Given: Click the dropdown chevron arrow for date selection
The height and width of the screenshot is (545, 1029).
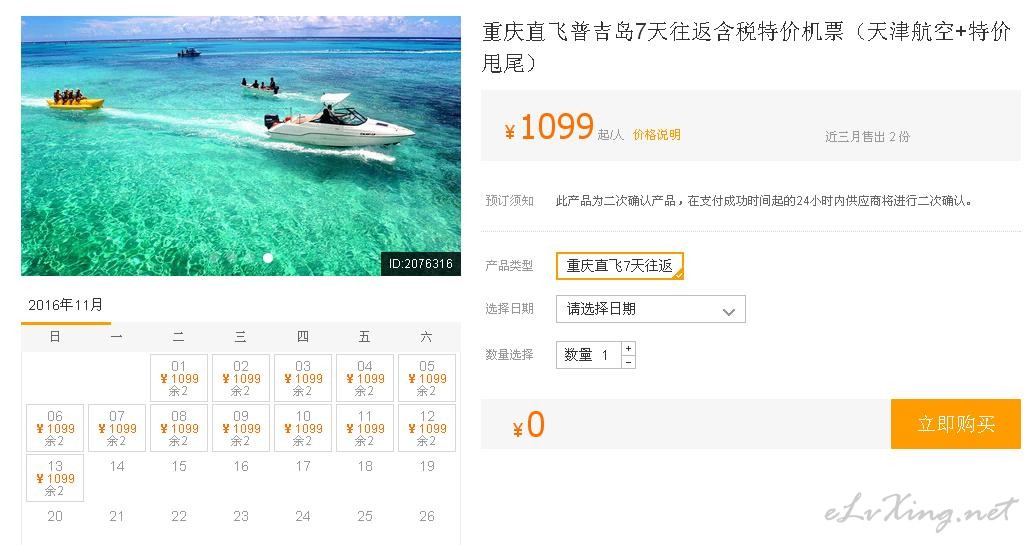Looking at the screenshot, I should click(728, 312).
